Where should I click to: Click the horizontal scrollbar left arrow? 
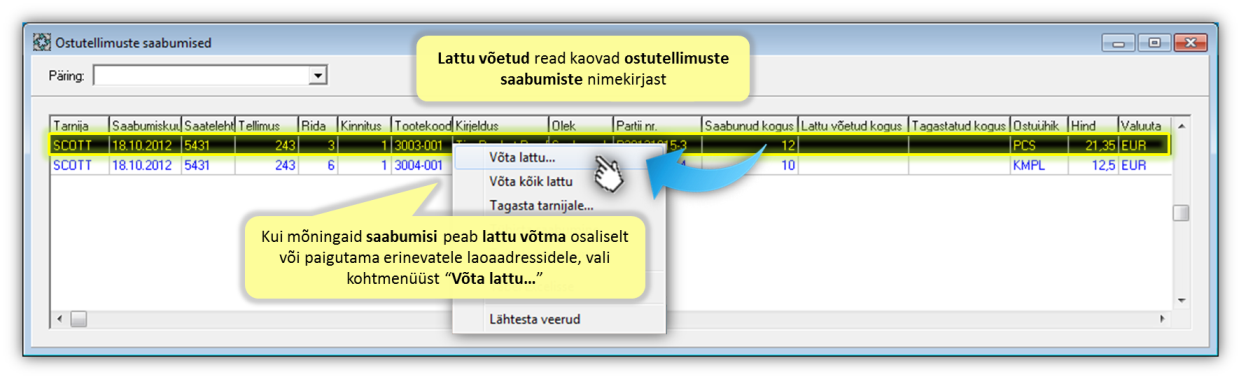point(59,318)
